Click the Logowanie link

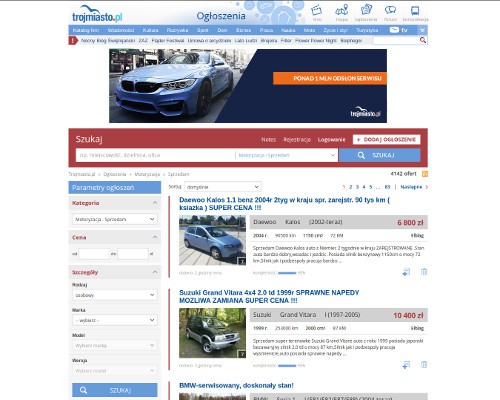click(331, 140)
